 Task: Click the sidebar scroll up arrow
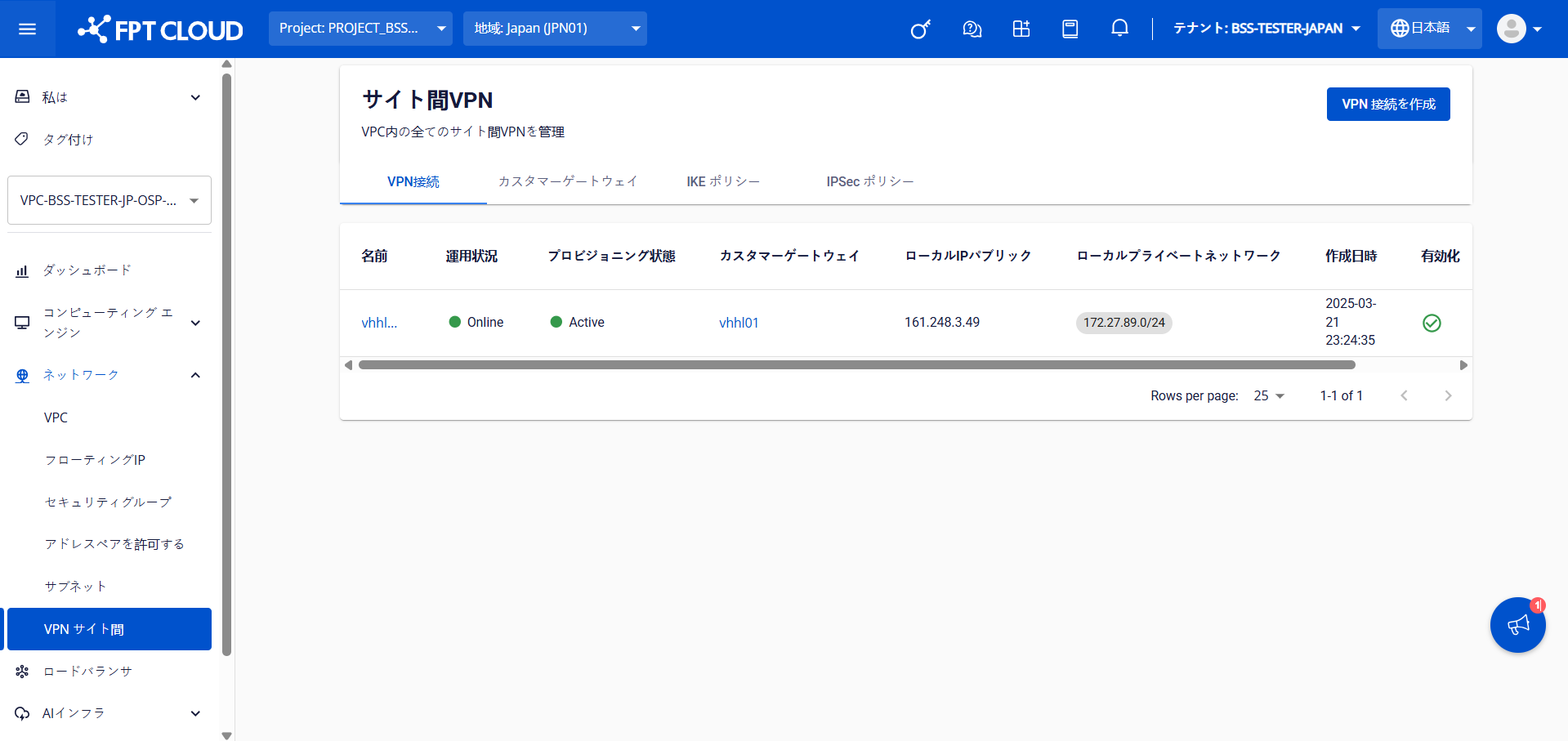click(226, 64)
